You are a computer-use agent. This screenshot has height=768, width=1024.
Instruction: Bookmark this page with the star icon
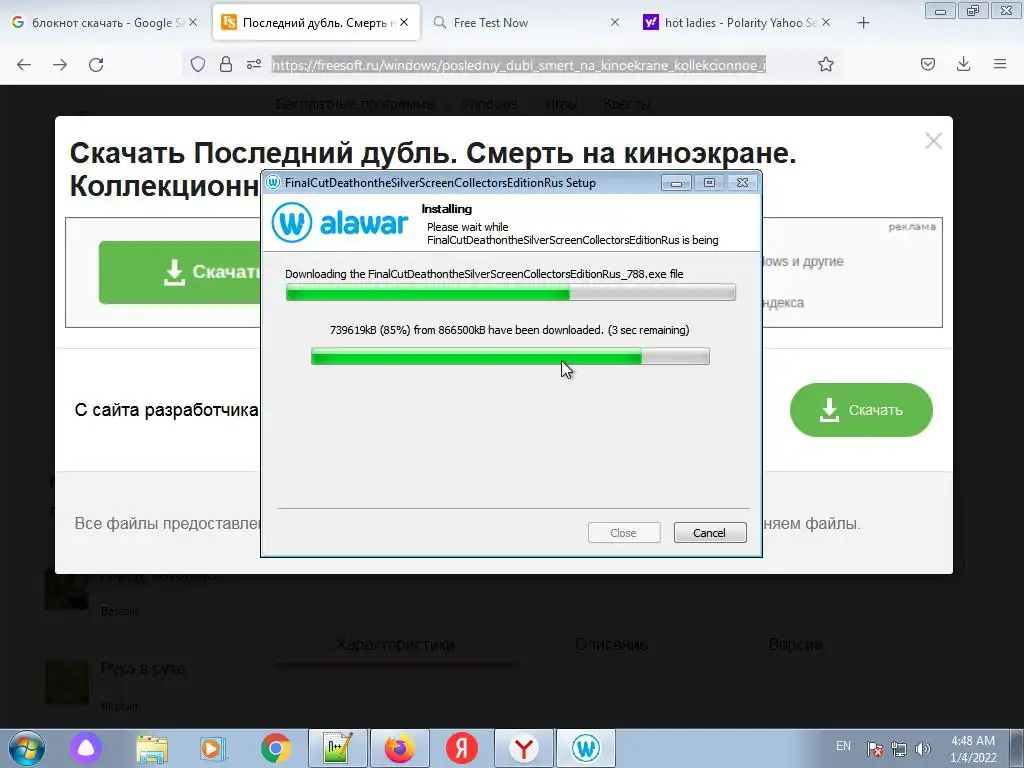(x=825, y=64)
